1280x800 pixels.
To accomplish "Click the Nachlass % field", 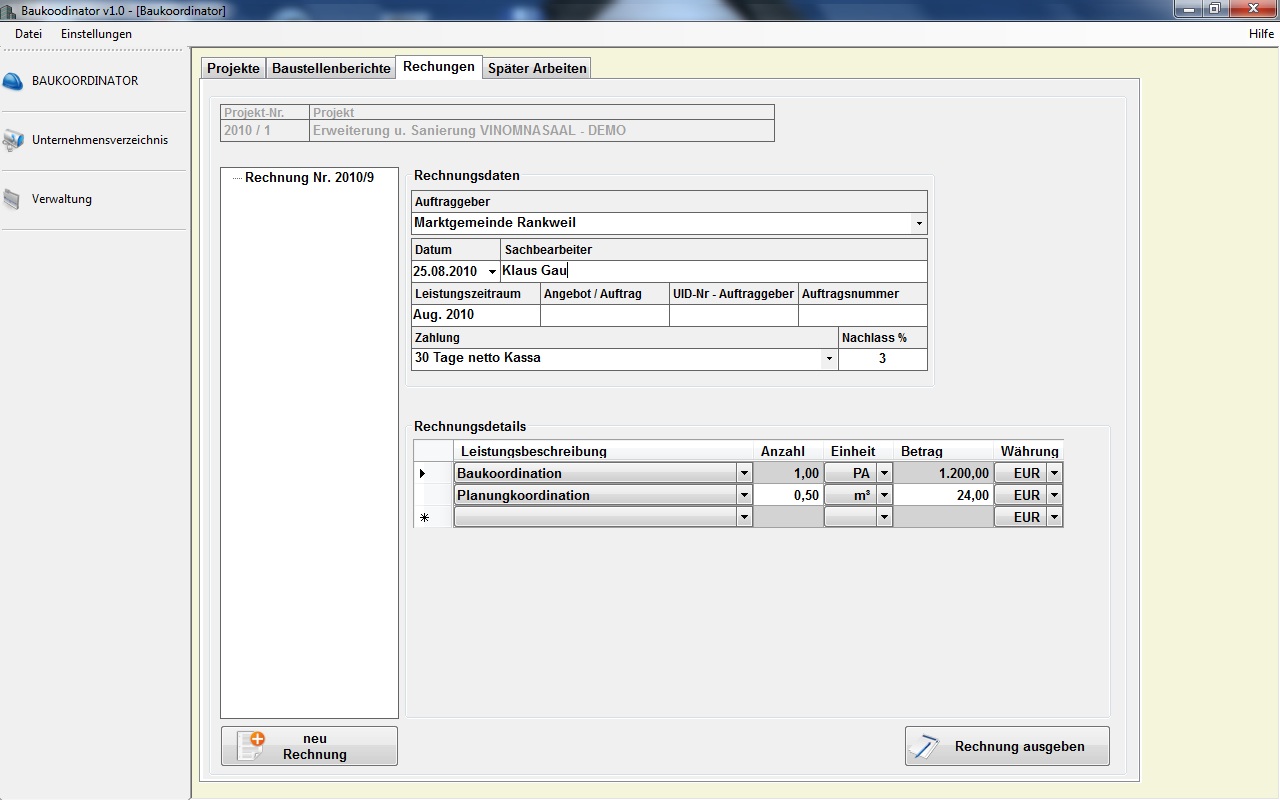I will pyautogui.click(x=882, y=358).
